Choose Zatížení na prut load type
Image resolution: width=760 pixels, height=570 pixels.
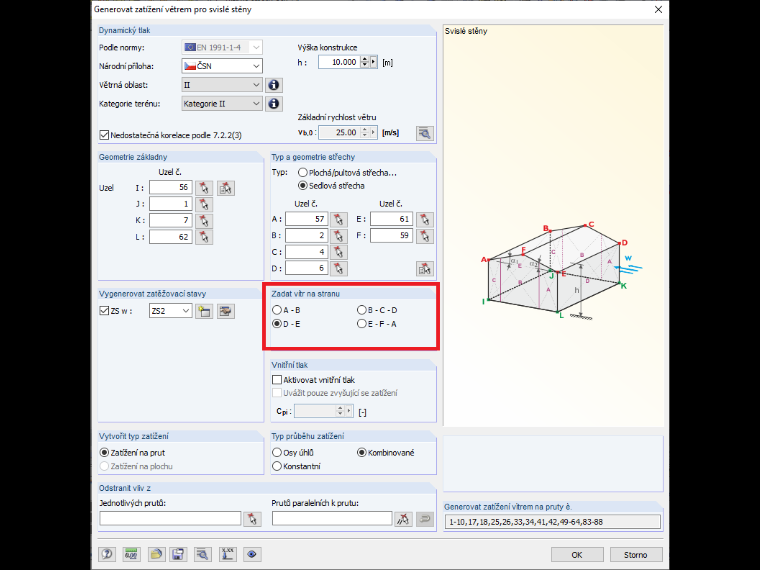(x=104, y=453)
